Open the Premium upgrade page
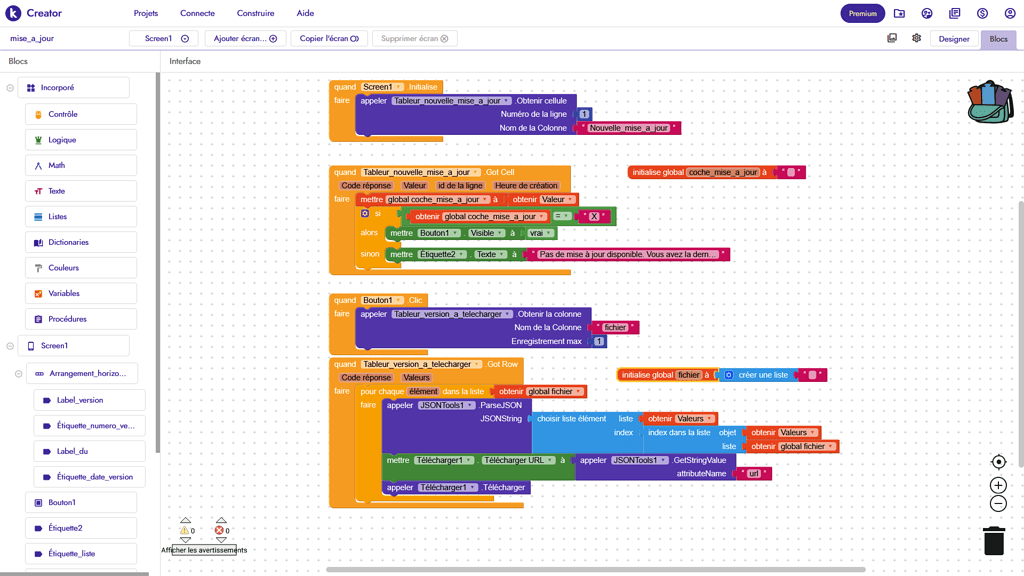1024x576 pixels. 862,14
